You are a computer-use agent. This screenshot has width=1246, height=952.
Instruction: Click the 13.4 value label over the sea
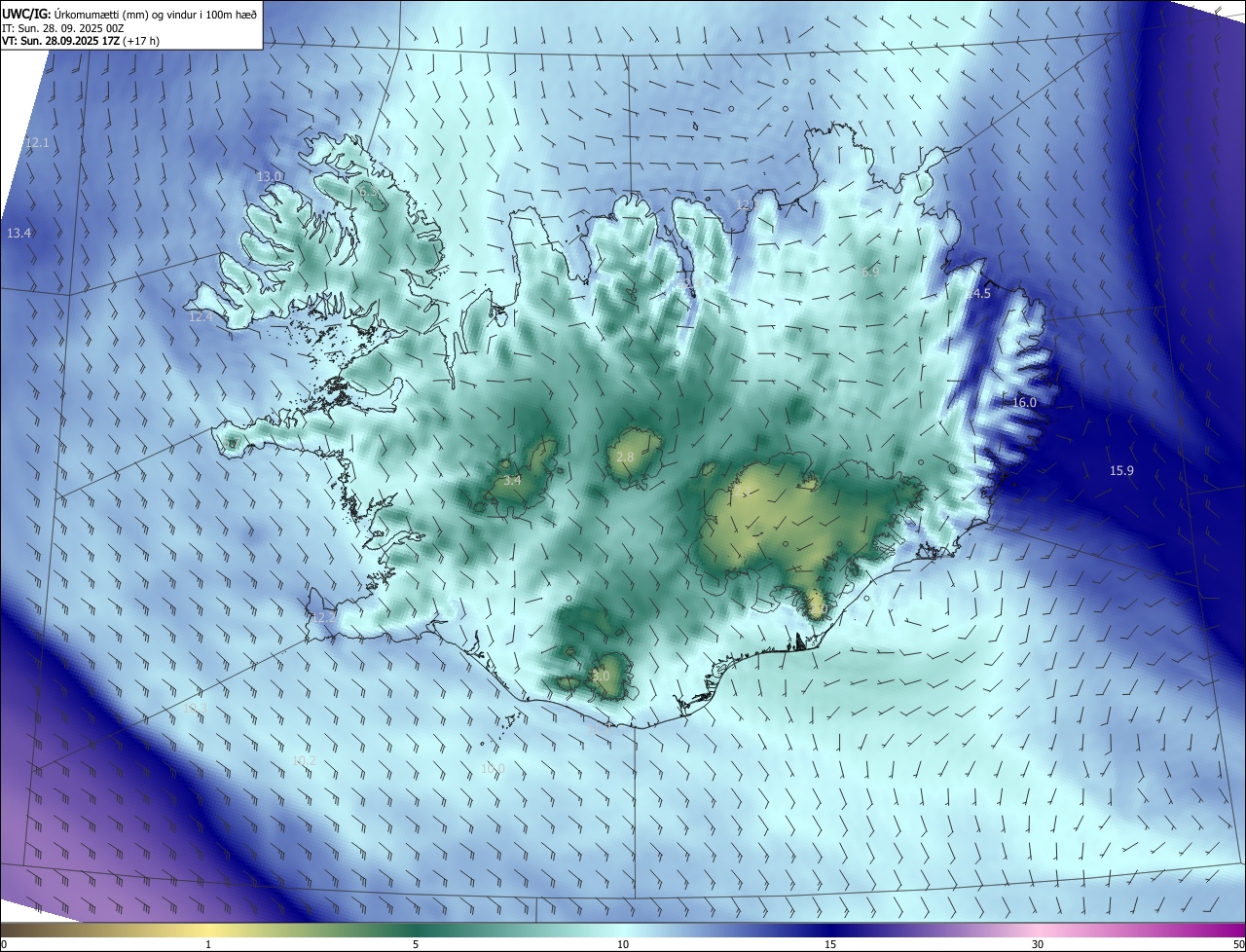[x=19, y=234]
